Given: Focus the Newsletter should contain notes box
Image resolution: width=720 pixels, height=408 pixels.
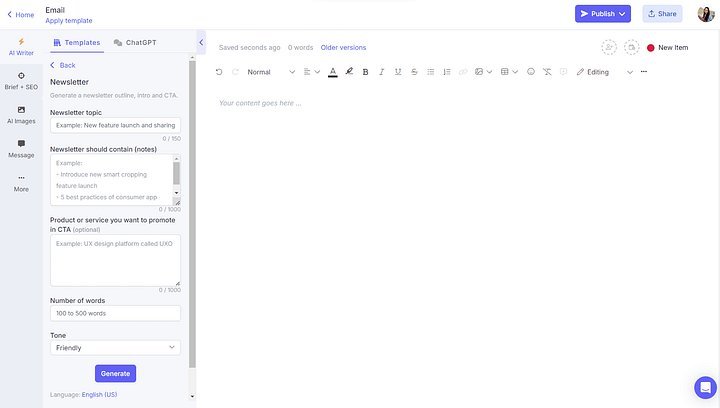Looking at the screenshot, I should click(x=112, y=179).
